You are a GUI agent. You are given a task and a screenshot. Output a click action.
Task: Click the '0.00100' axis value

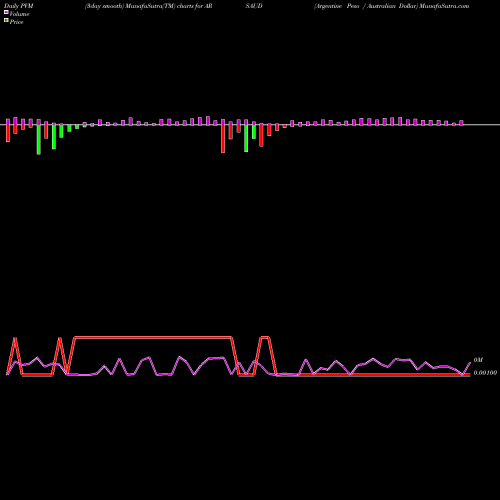tap(485, 373)
